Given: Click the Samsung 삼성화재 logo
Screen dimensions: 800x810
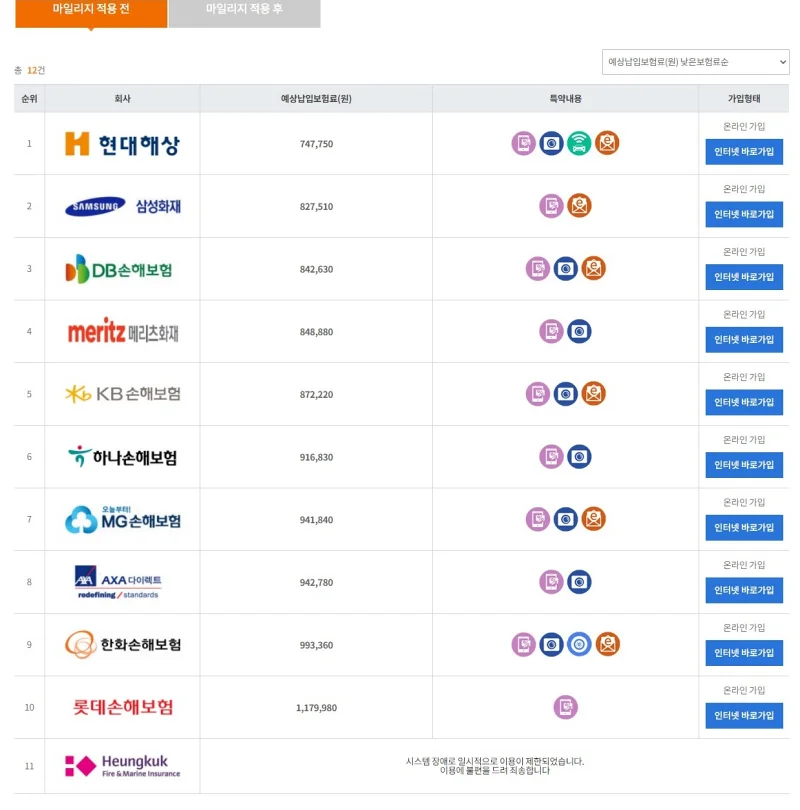Looking at the screenshot, I should (x=122, y=206).
